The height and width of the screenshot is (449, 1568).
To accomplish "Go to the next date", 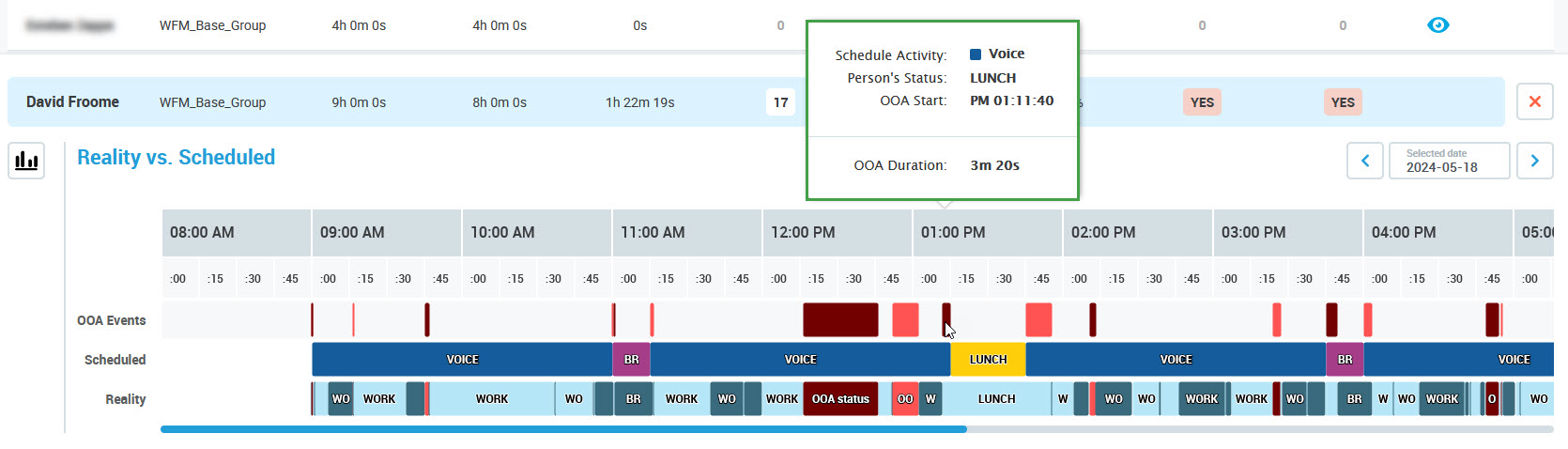I will pyautogui.click(x=1534, y=161).
